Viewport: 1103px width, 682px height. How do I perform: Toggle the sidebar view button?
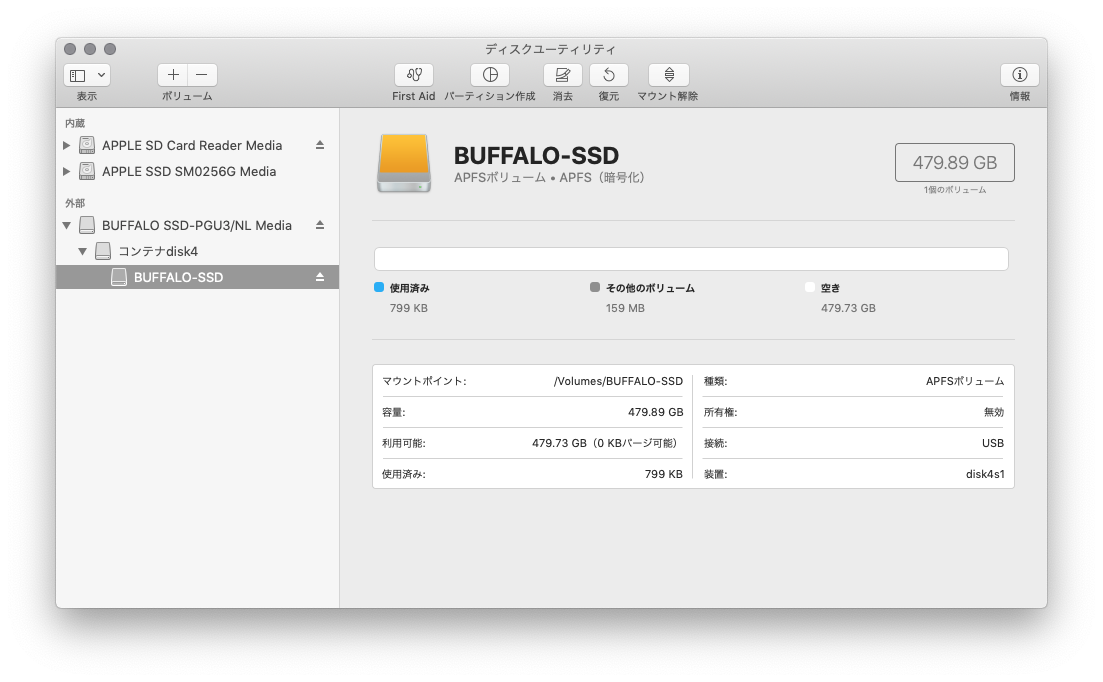click(78, 75)
